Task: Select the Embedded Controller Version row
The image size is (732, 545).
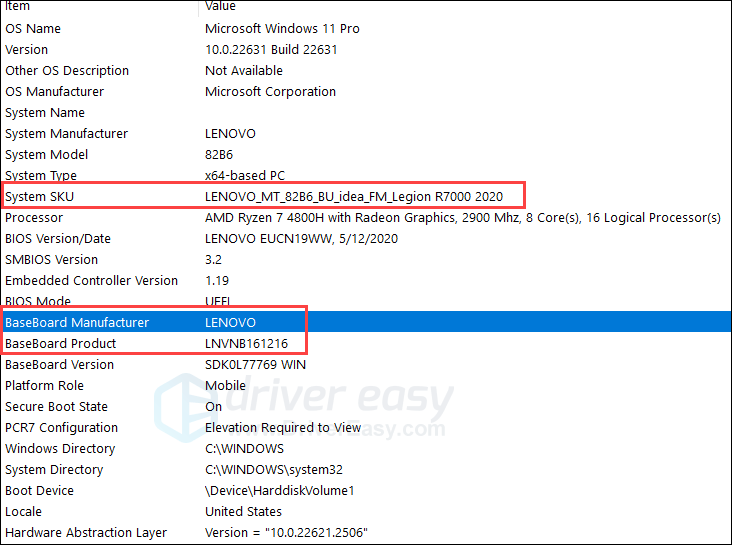Action: click(x=366, y=281)
